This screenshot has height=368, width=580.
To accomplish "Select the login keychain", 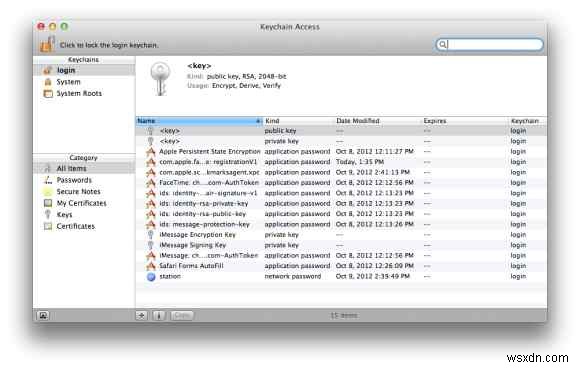I will click(x=84, y=70).
